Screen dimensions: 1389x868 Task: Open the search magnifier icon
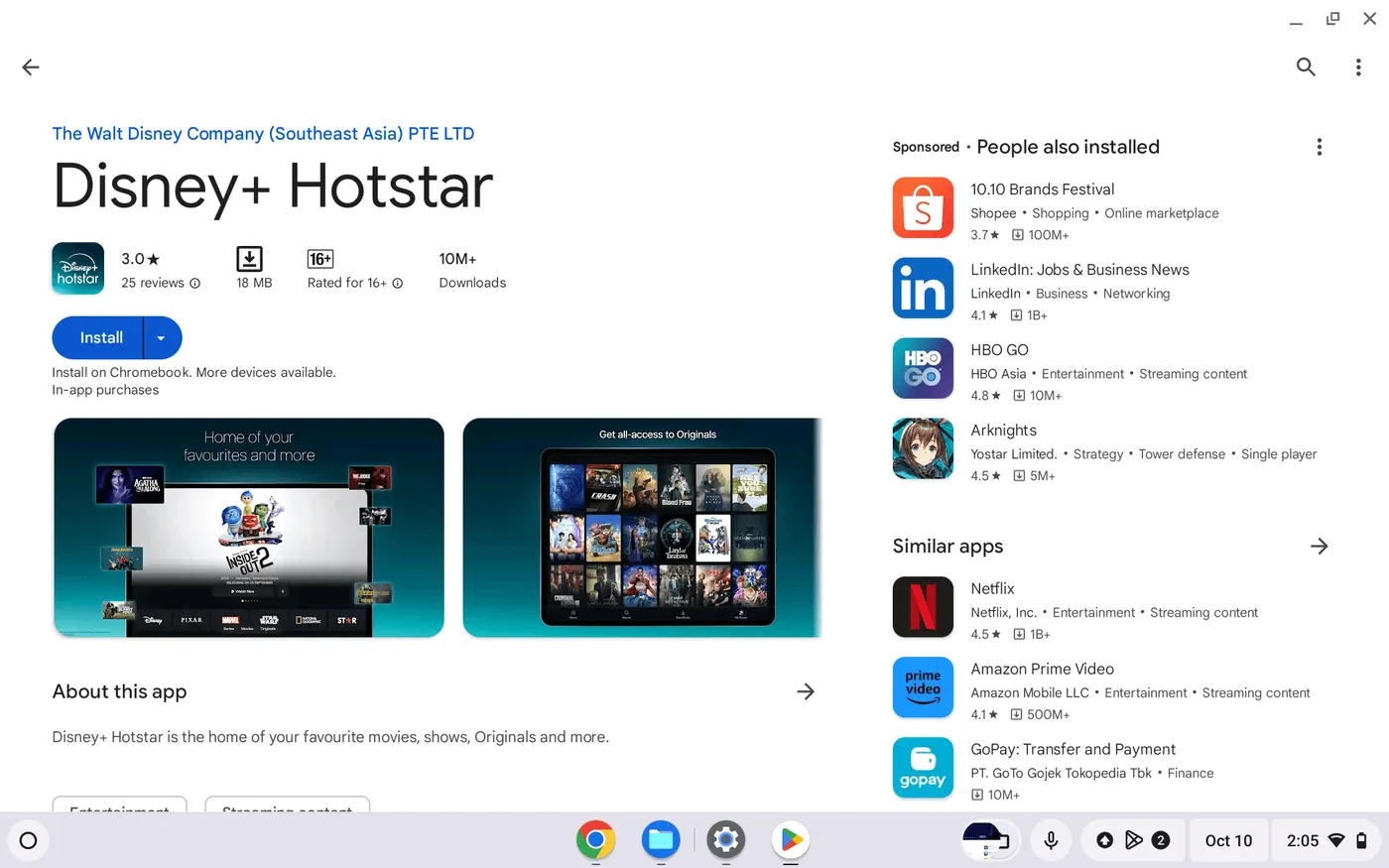click(1306, 67)
